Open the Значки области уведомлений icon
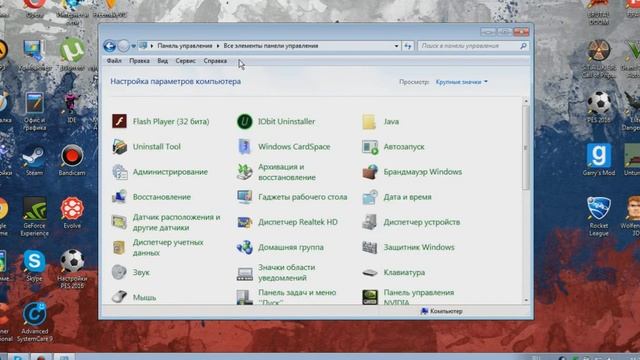This screenshot has height=360, width=640. (x=244, y=273)
